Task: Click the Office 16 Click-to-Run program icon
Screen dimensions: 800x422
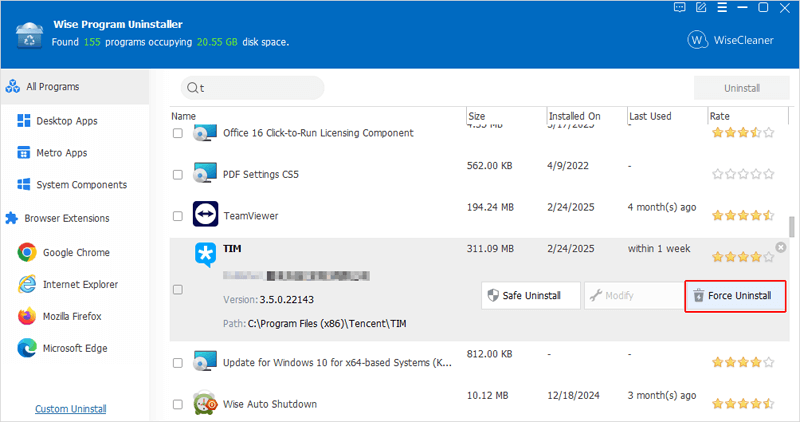Action: (x=205, y=133)
